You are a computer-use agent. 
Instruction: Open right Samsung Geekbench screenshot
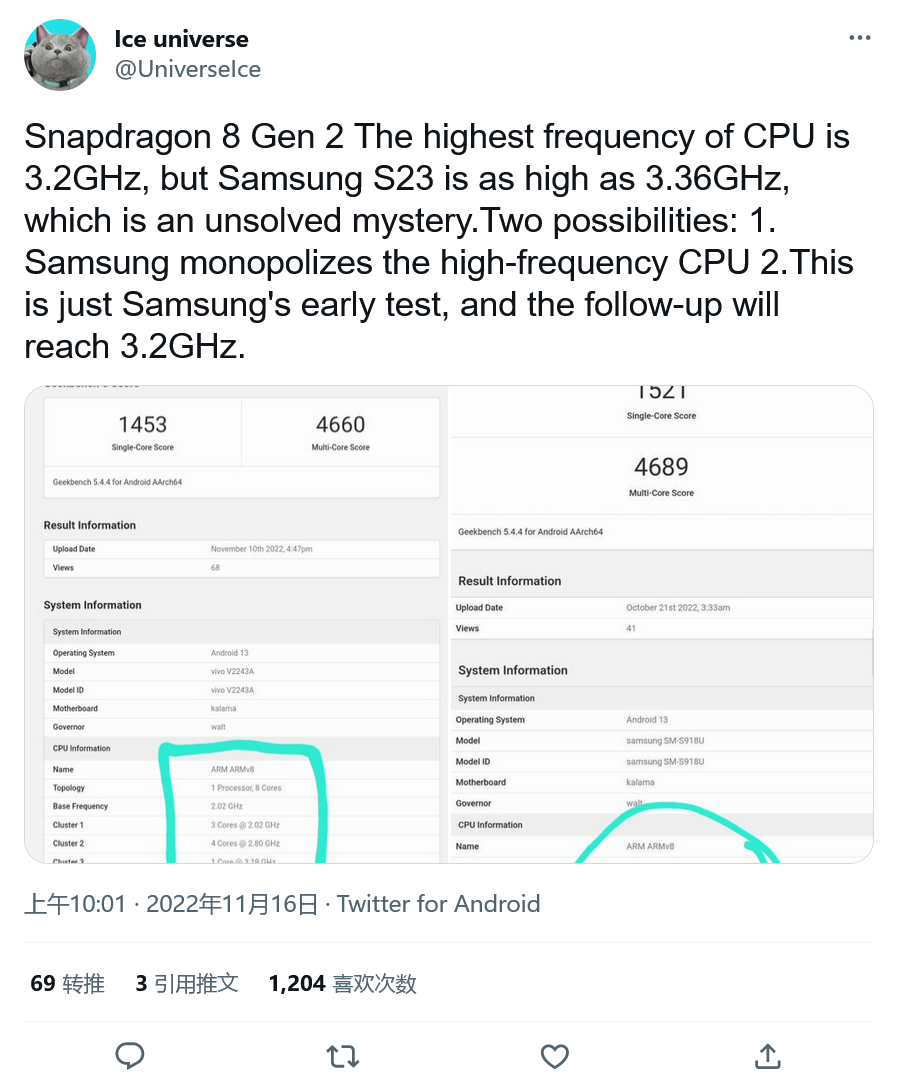(x=661, y=624)
